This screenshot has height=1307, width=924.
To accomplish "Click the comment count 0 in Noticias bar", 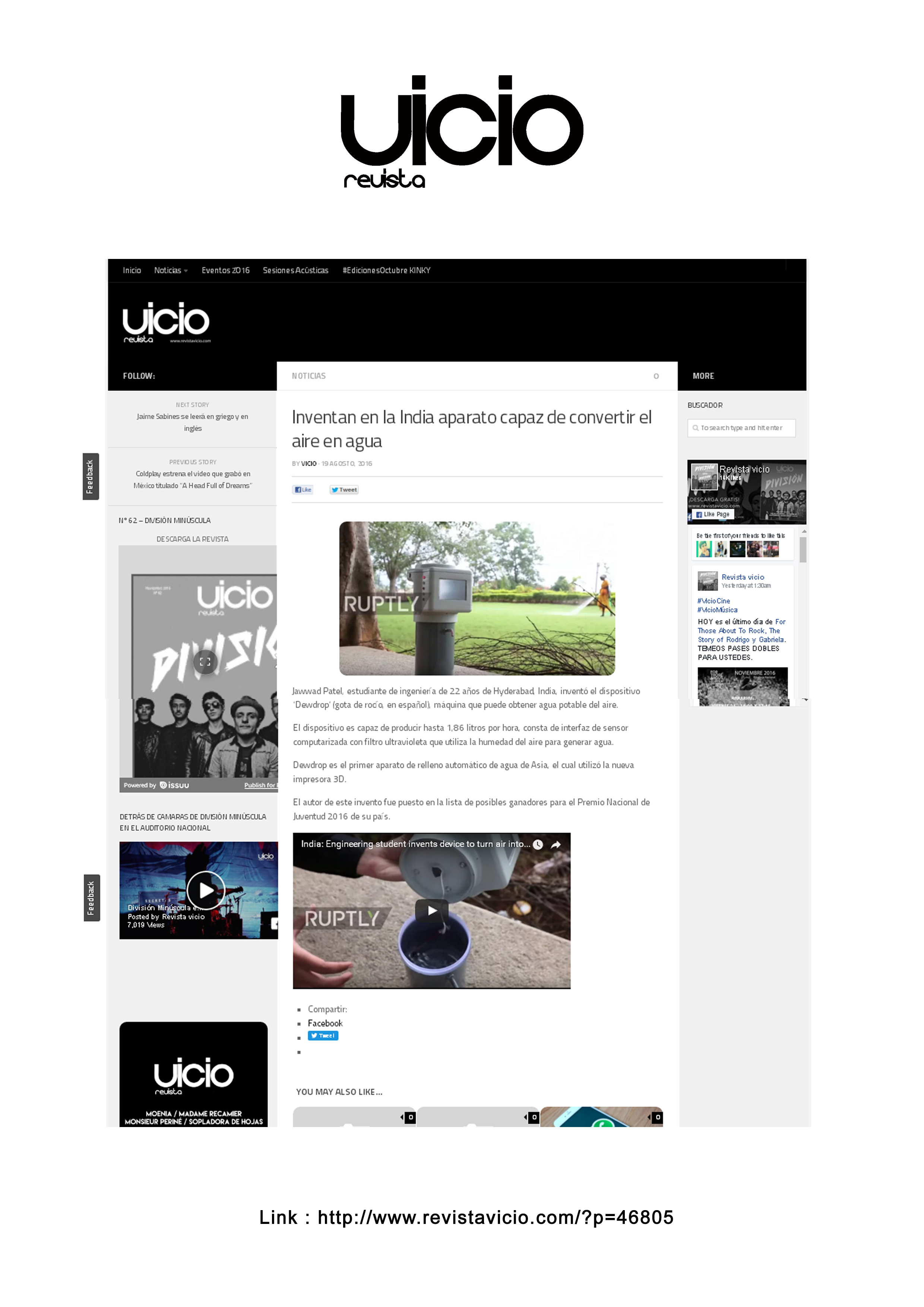I will 656,376.
